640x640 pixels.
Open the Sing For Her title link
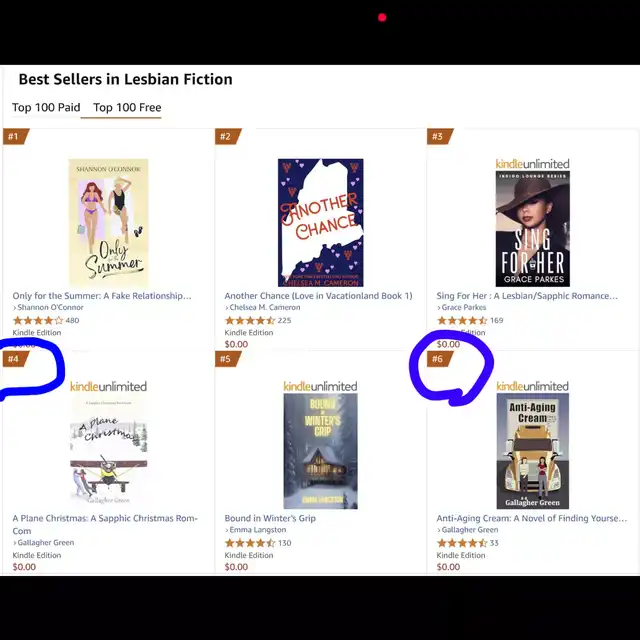527,296
